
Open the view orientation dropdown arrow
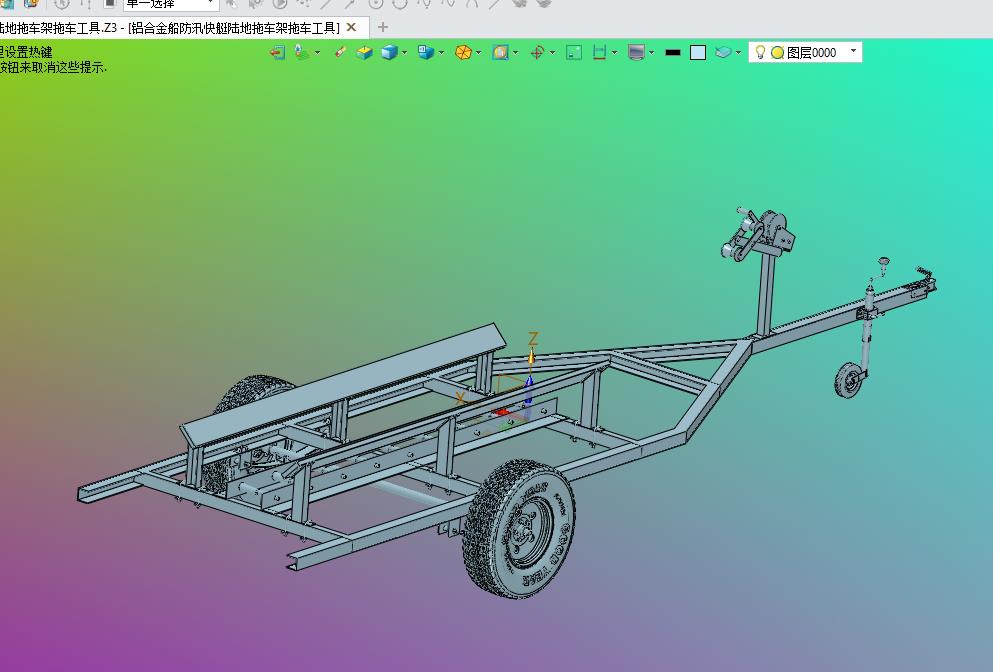pos(441,53)
